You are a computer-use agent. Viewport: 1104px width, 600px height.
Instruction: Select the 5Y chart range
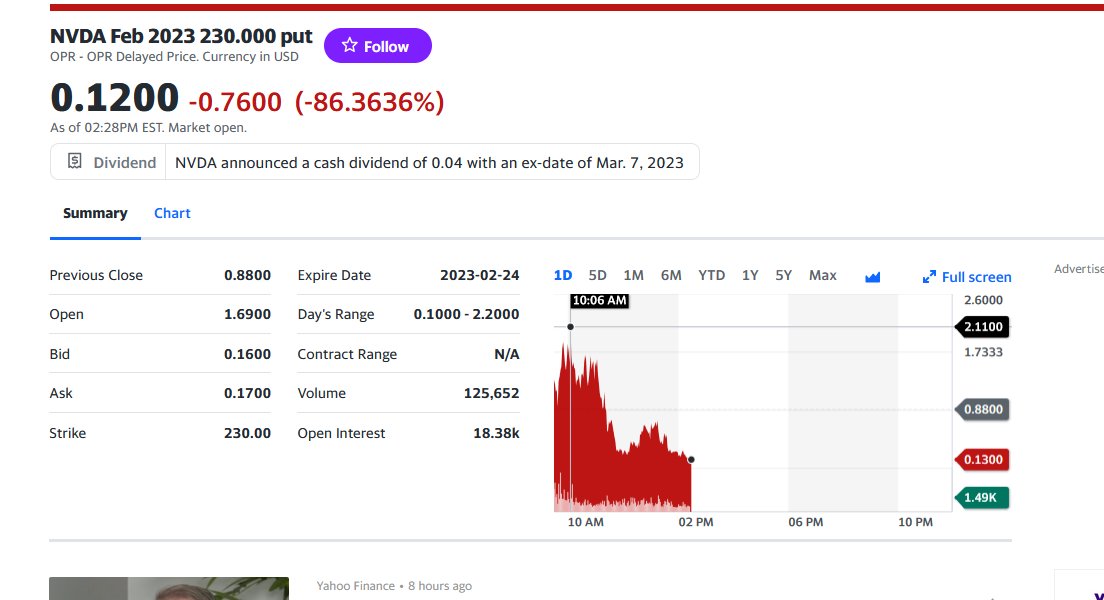(x=784, y=275)
